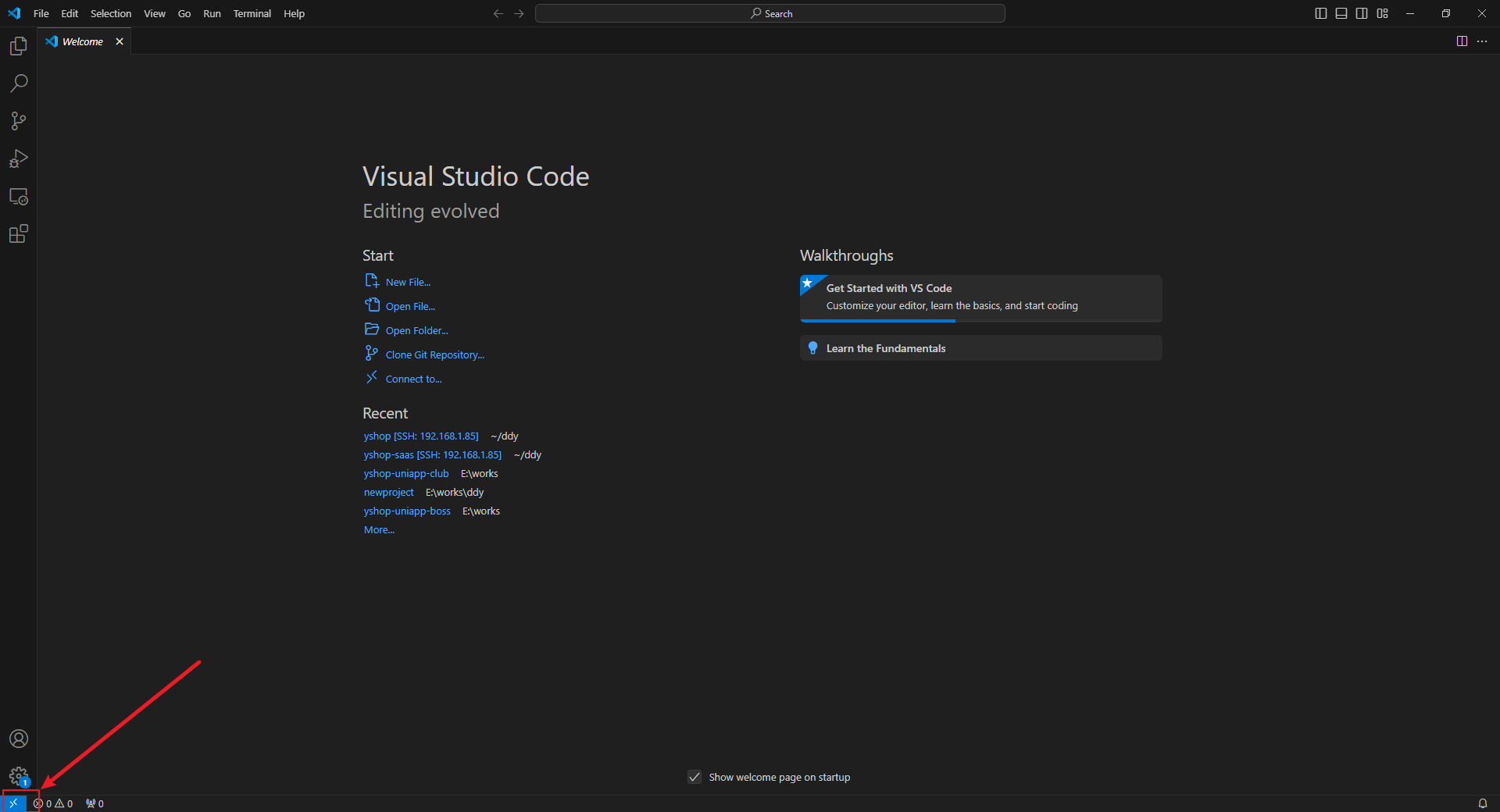The height and width of the screenshot is (812, 1500).
Task: Click the Open Folder... link
Action: pyautogui.click(x=416, y=331)
